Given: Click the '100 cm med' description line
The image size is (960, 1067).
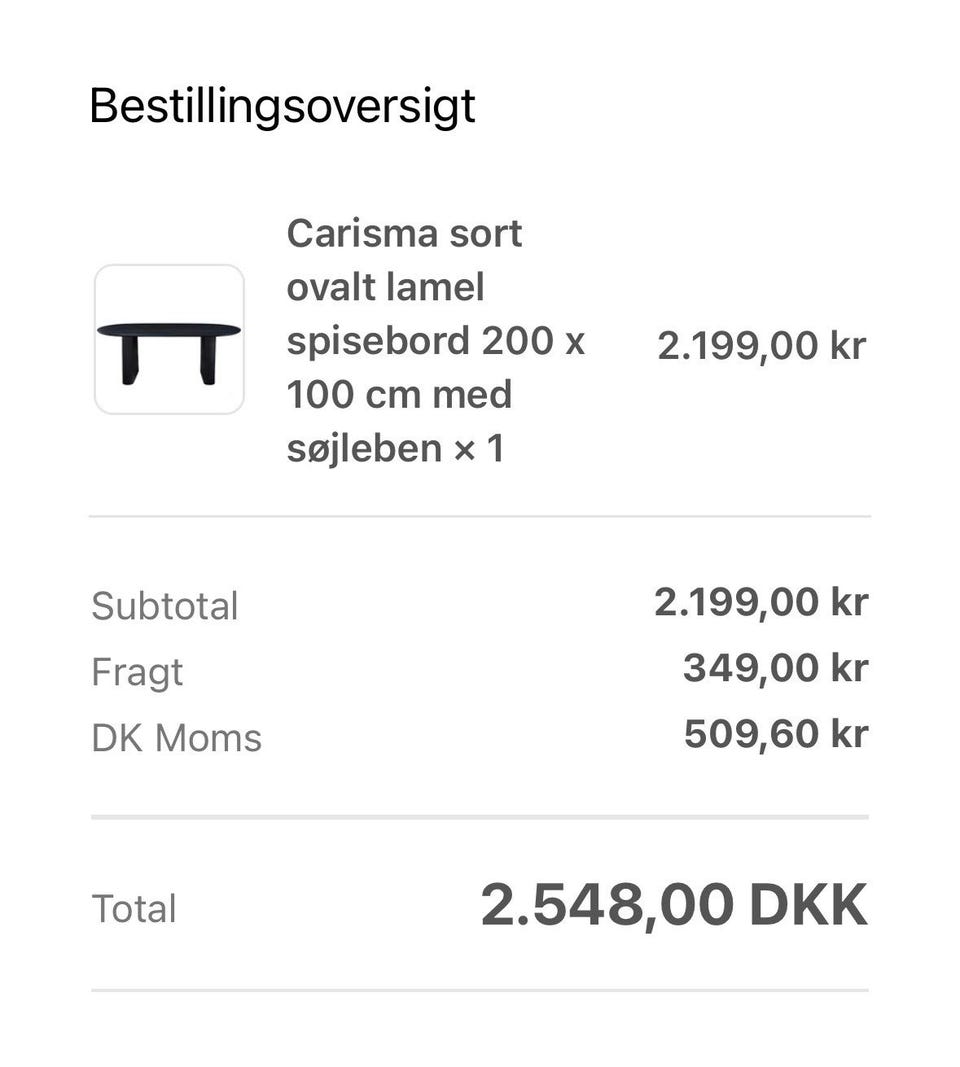Looking at the screenshot, I should [399, 395].
